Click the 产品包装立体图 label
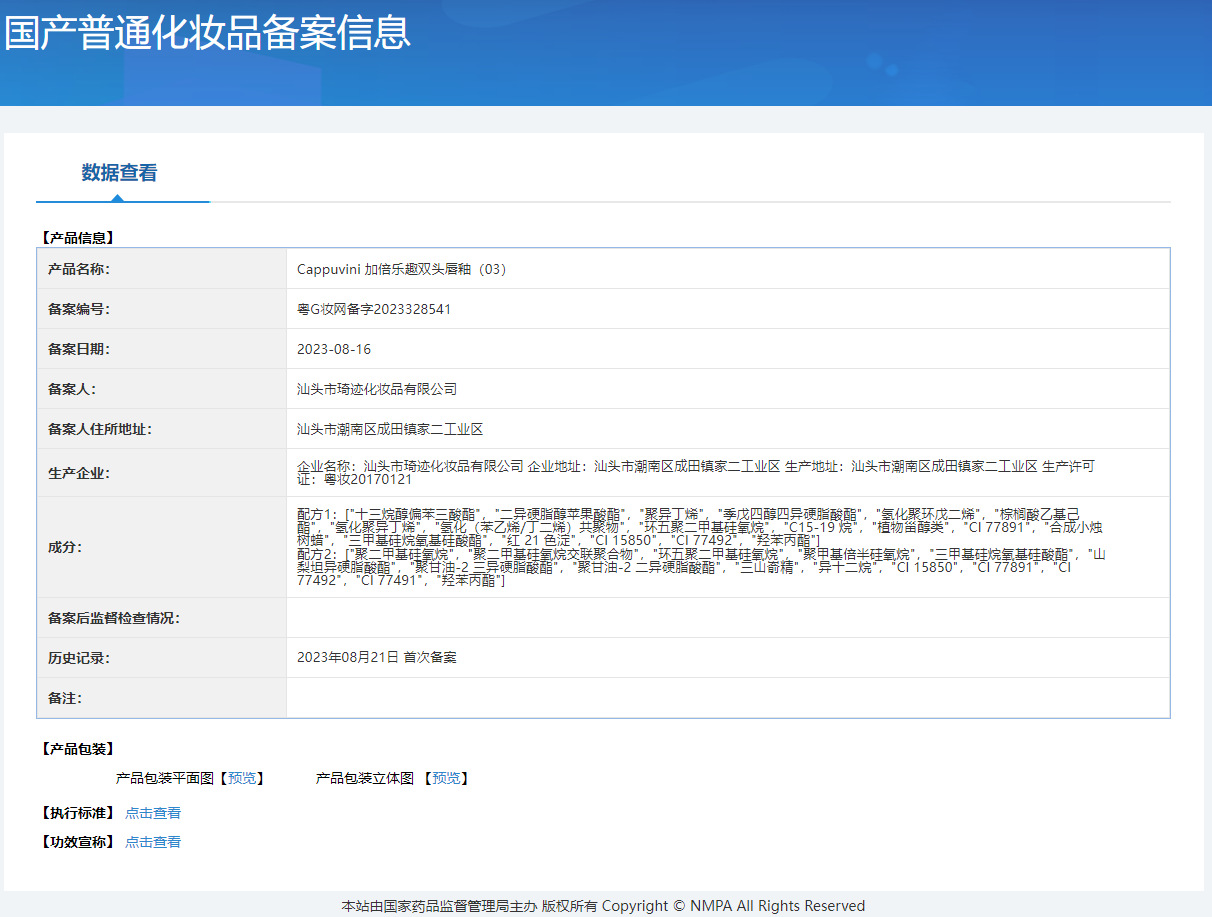This screenshot has width=1212, height=917. [365, 778]
